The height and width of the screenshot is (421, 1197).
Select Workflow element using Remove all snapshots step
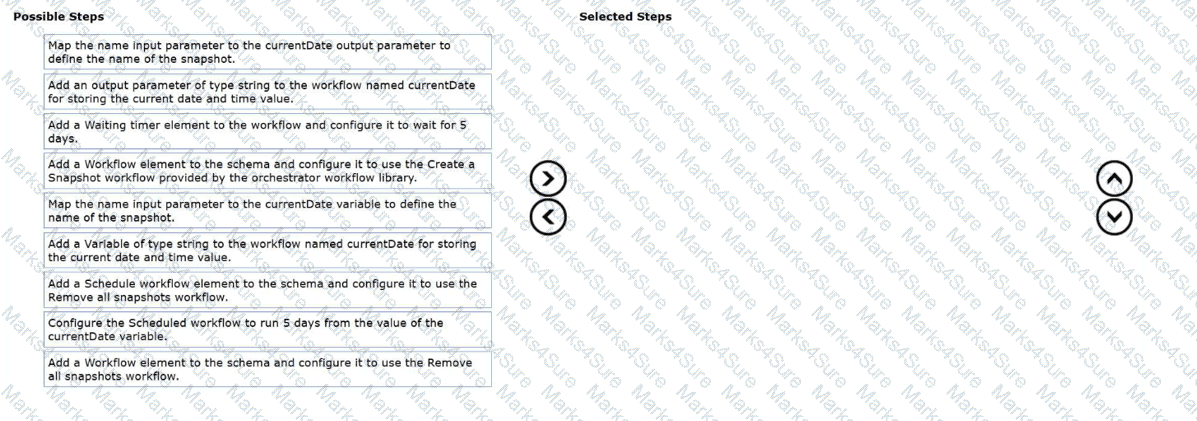tap(268, 369)
